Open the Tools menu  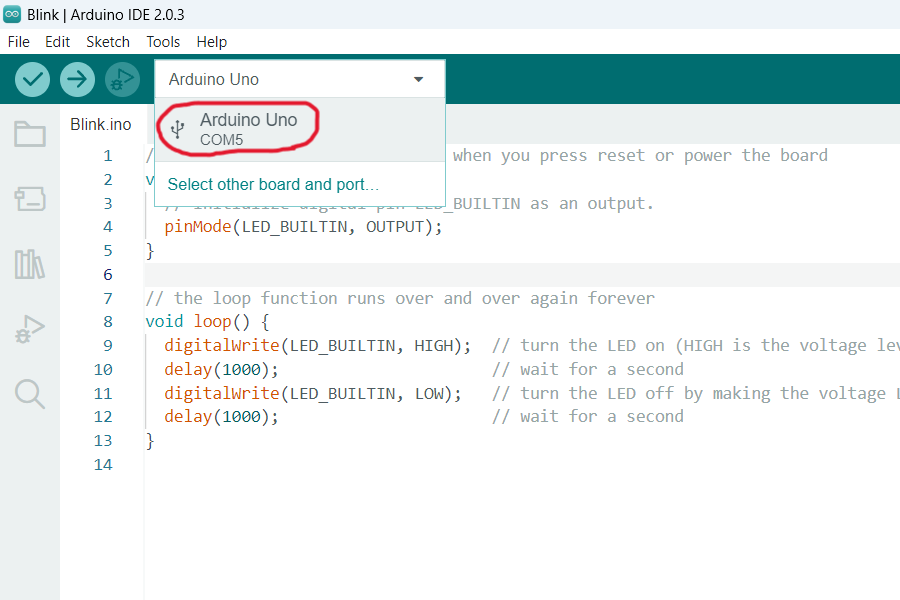click(x=163, y=42)
